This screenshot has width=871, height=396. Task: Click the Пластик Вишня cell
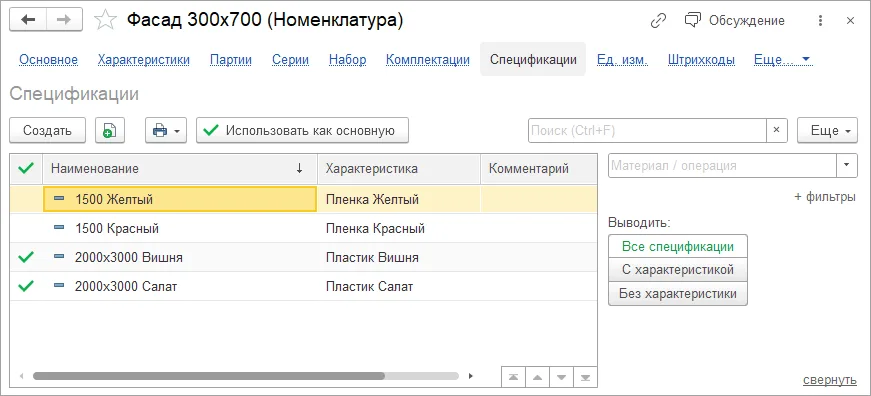(399, 258)
